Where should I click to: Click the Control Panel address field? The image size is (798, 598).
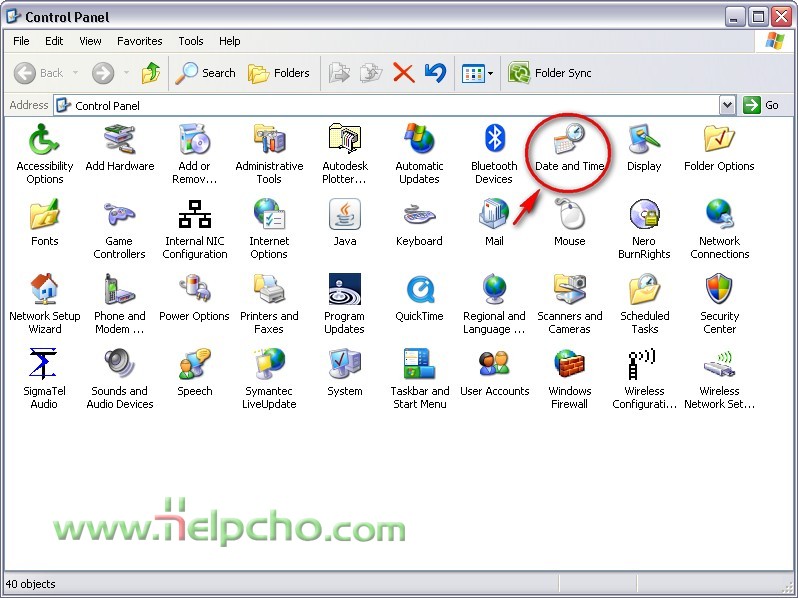(390, 105)
